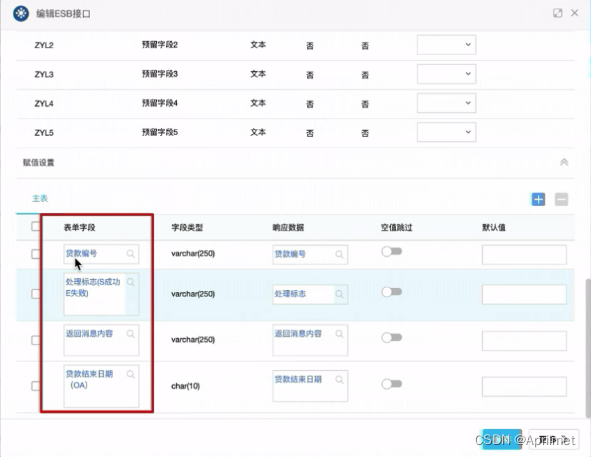Toggle 空值跳过 switch for 贷款编号 row
The width and height of the screenshot is (591, 457).
click(x=392, y=252)
